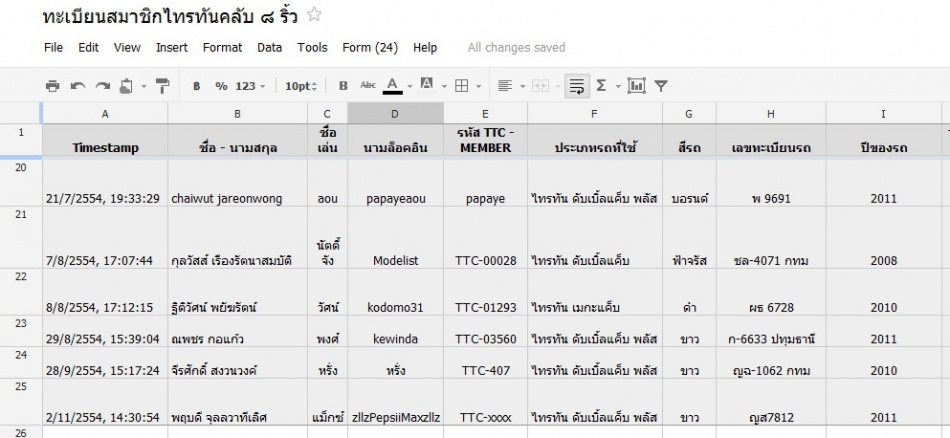Expand the sigma functions dropdown arrow
This screenshot has height=438, width=950.
tap(618, 87)
